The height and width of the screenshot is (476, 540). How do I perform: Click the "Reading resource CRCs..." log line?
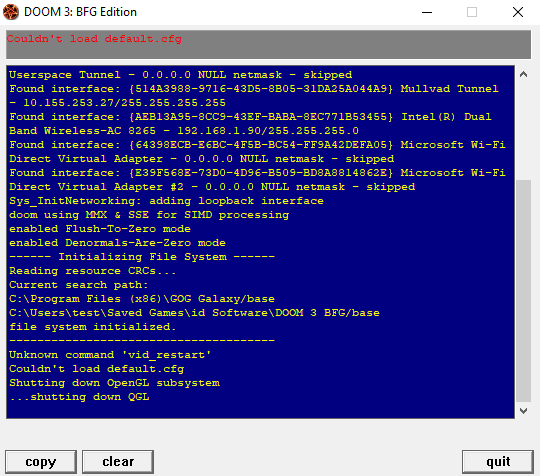[x=92, y=271]
